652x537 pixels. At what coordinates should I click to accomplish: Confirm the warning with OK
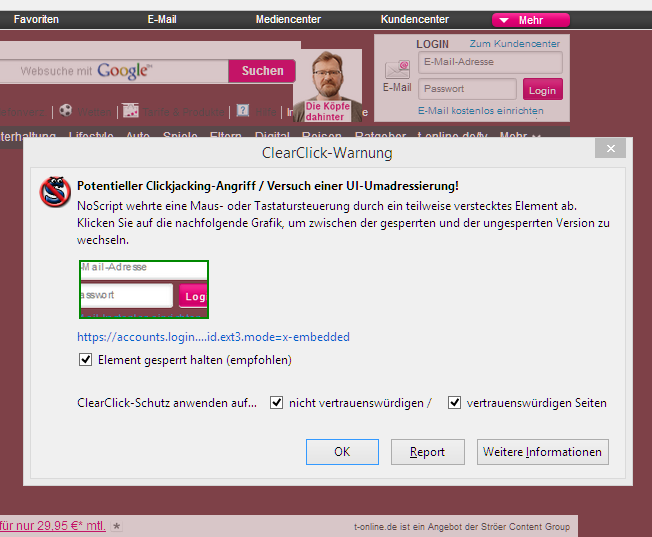point(342,452)
